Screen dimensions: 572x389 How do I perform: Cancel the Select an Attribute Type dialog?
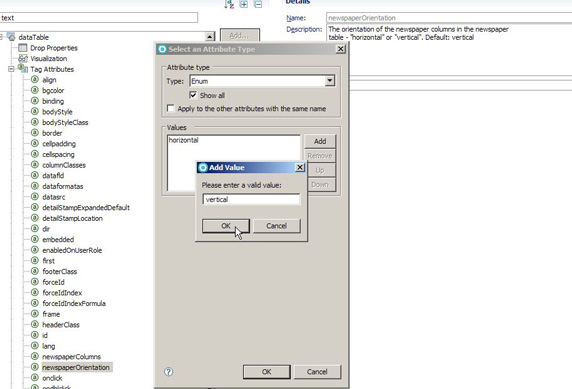[317, 371]
